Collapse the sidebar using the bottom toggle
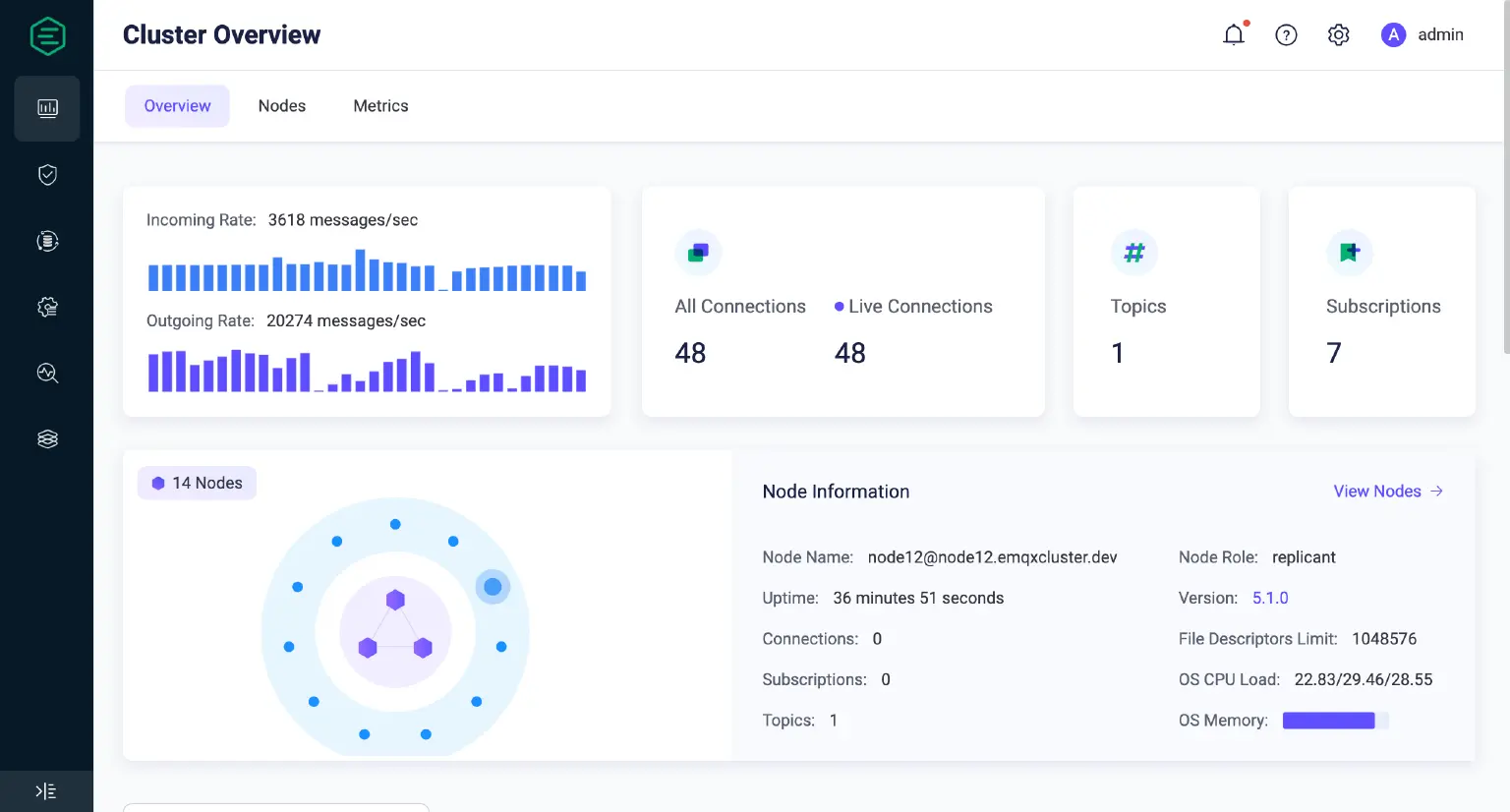 click(45, 790)
